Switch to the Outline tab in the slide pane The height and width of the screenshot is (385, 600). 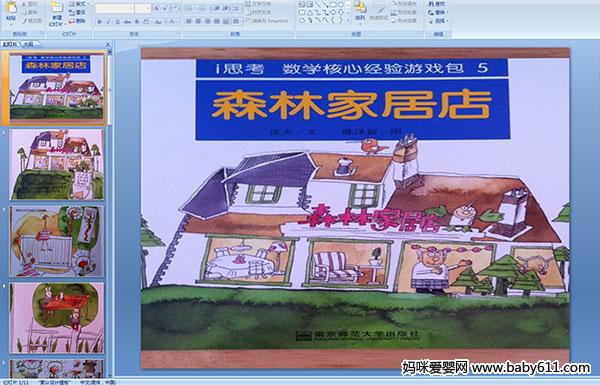click(27, 44)
